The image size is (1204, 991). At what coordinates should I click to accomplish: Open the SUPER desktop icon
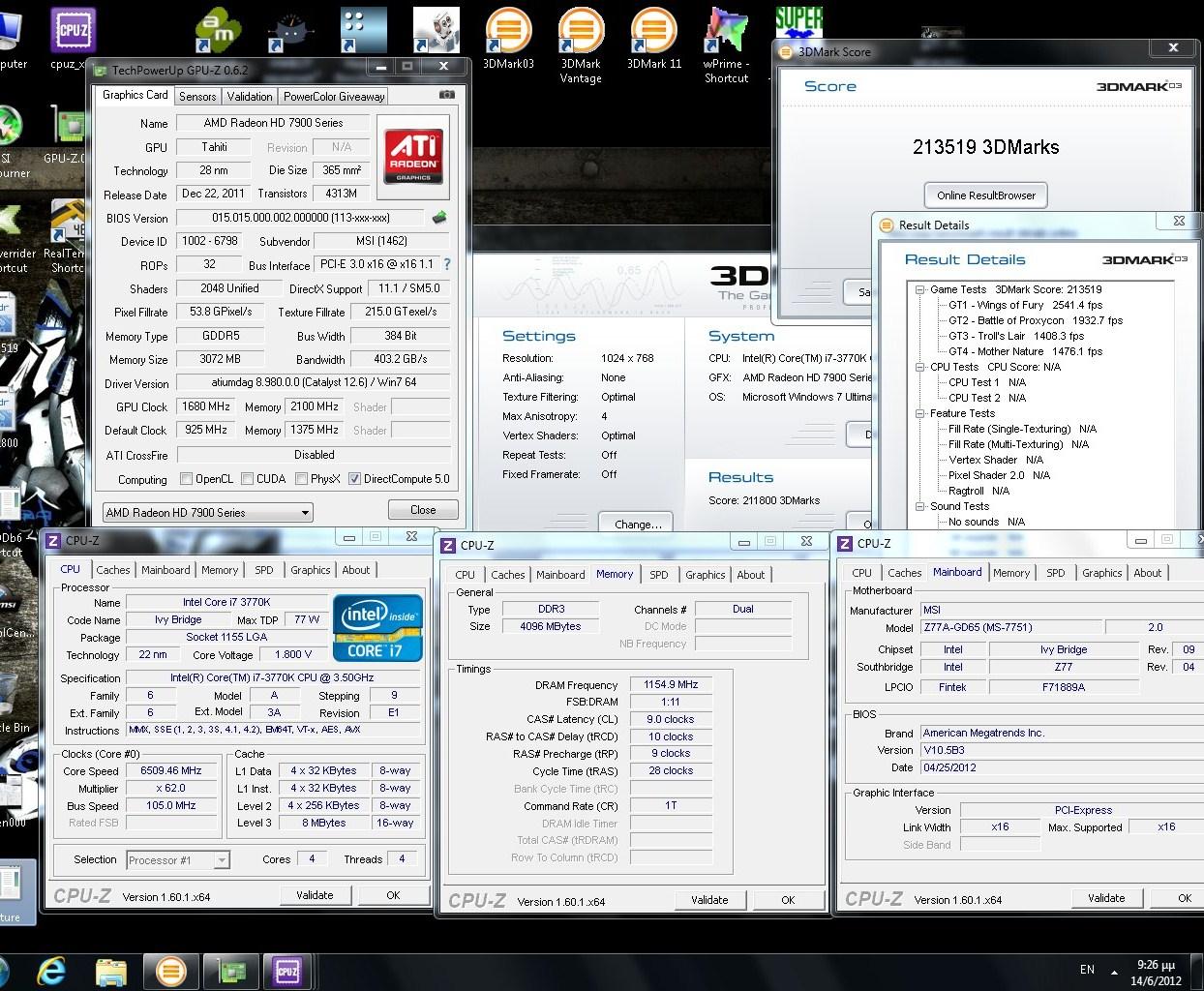tap(798, 24)
